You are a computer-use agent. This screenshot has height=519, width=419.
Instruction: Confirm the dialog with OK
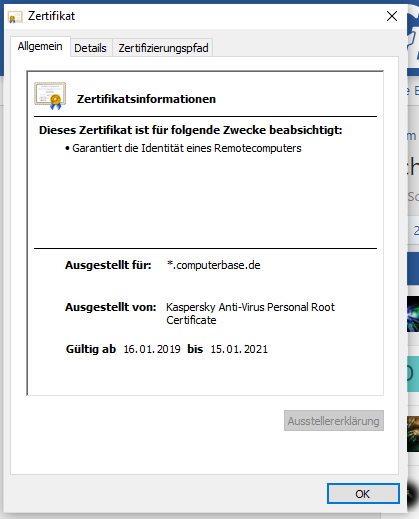point(363,494)
